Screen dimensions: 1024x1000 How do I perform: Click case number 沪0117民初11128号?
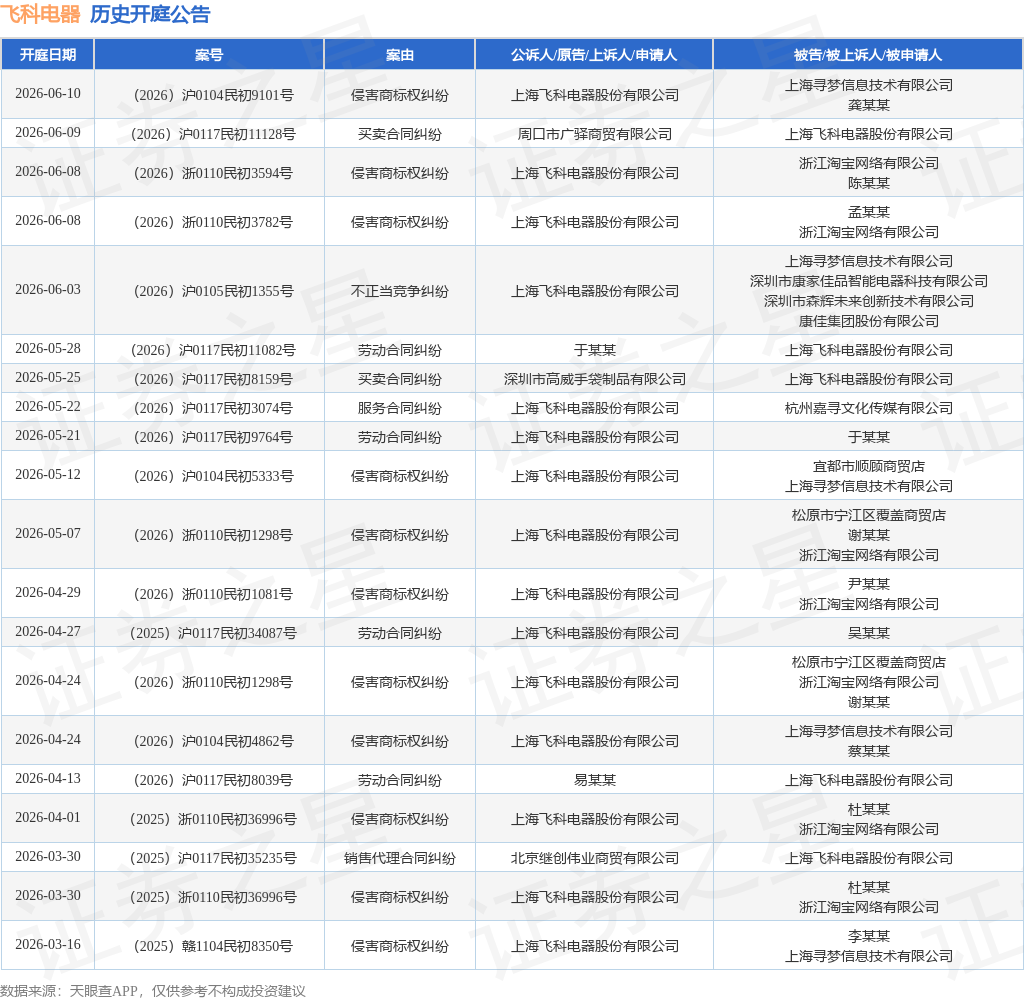click(x=214, y=135)
